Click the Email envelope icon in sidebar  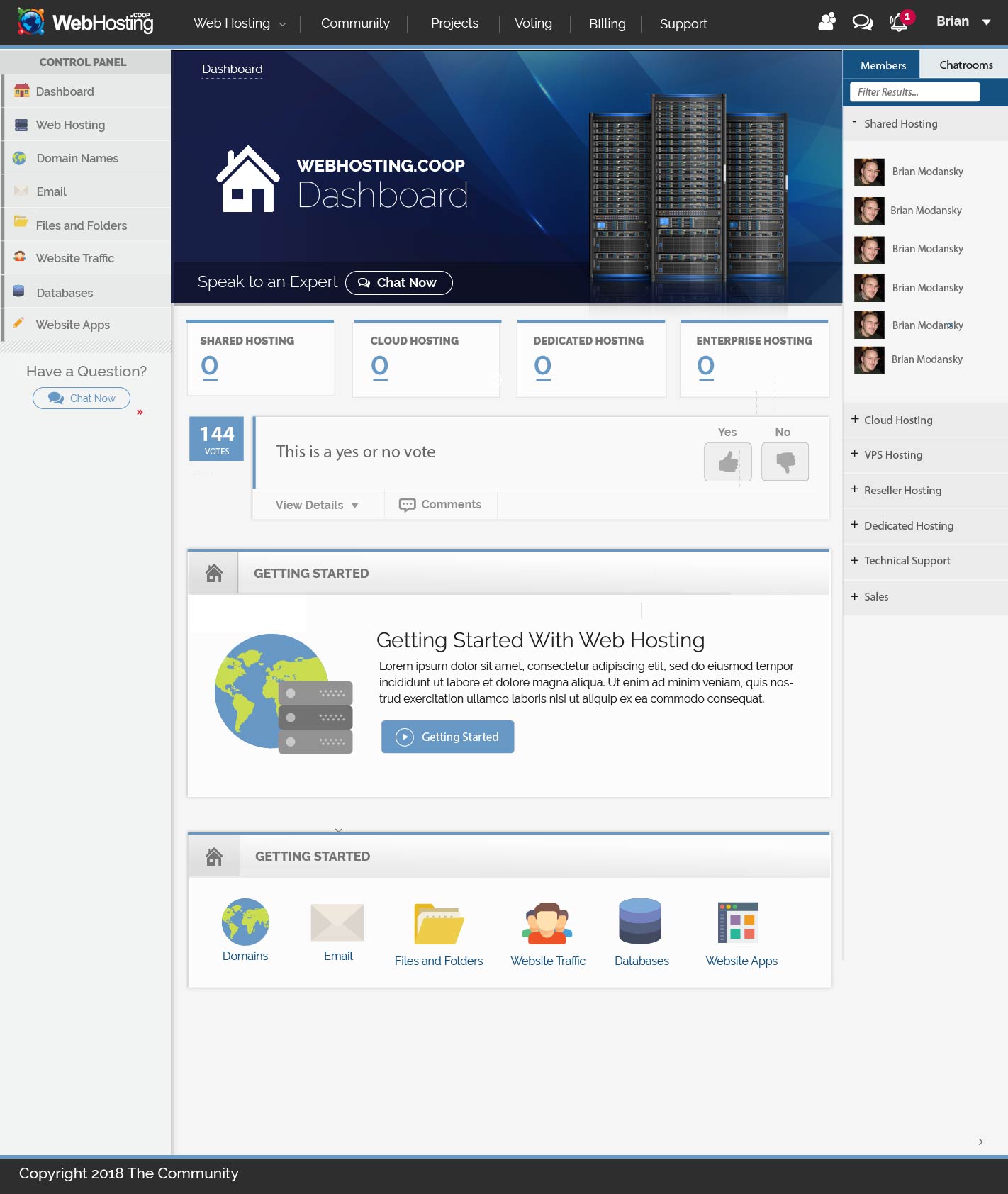click(21, 191)
